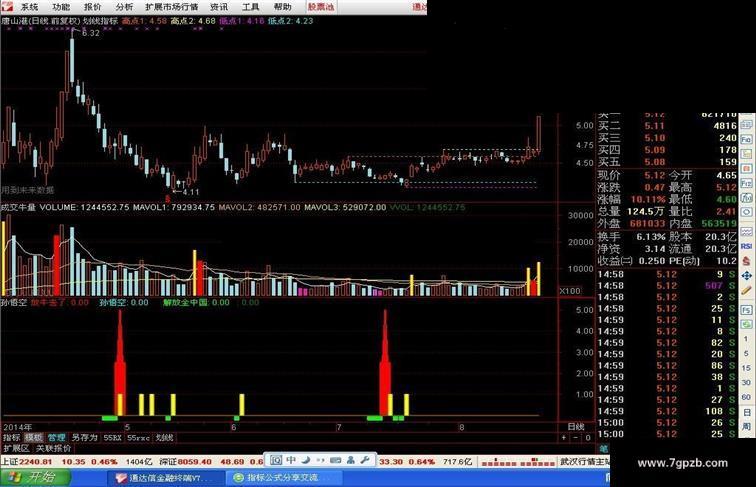The height and width of the screenshot is (487, 756).
Task: Choose the 55zxc indicator template
Action: [138, 437]
